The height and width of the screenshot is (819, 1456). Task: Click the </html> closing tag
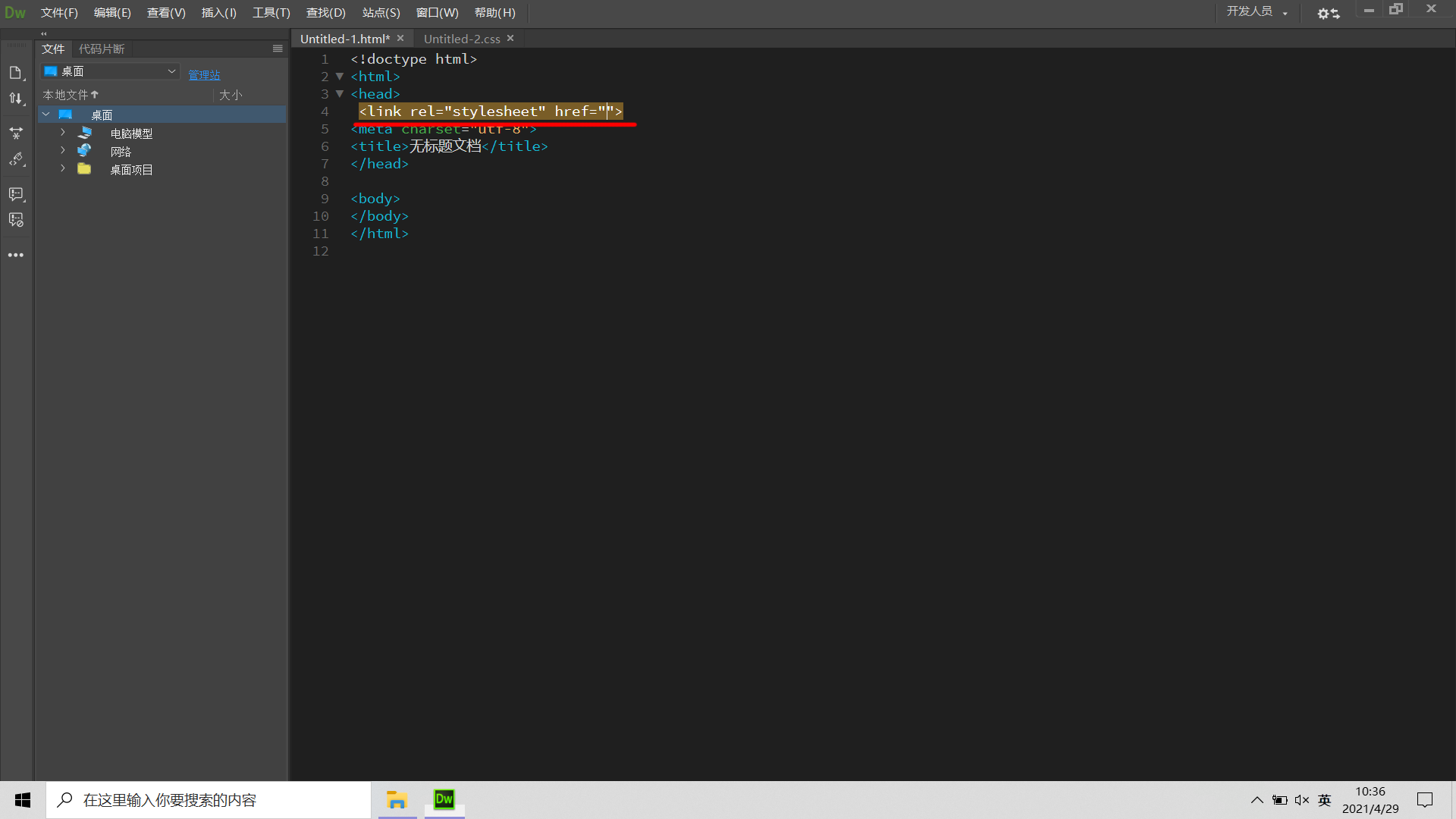(379, 234)
